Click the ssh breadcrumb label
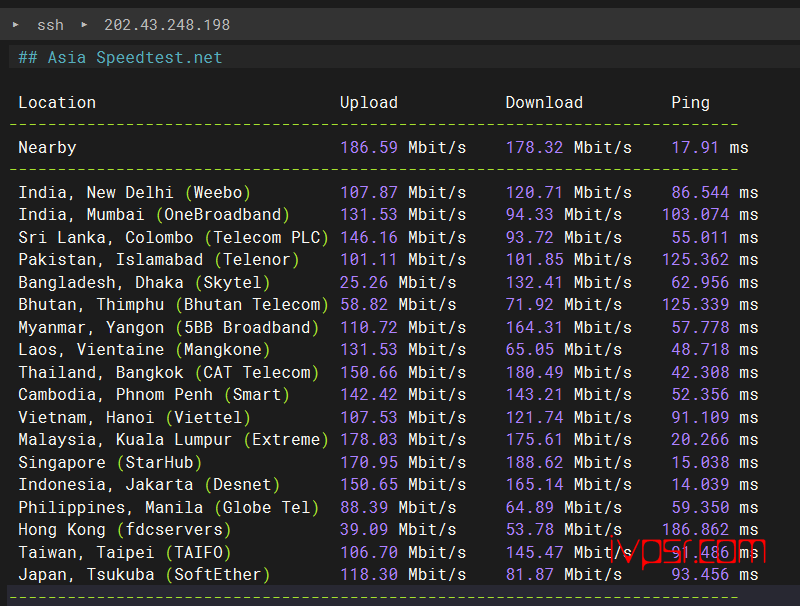Viewport: 800px width, 606px height. coord(50,24)
